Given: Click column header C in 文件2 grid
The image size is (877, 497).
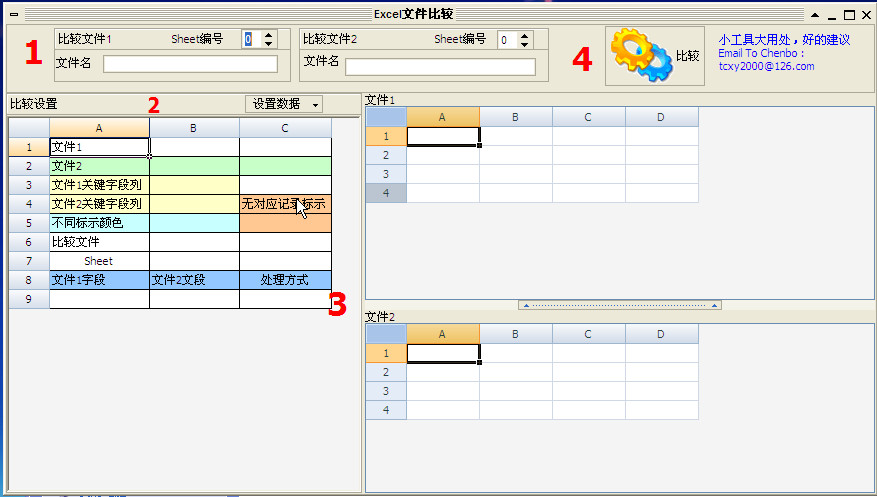Looking at the screenshot, I should click(588, 334).
